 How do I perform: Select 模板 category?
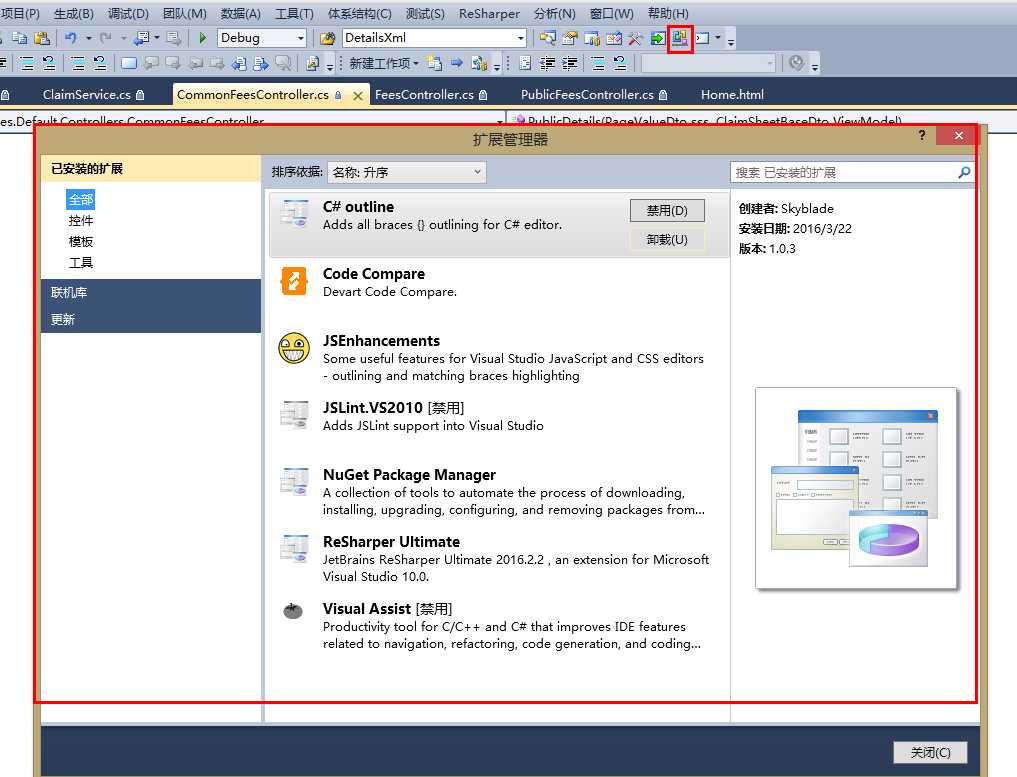pyautogui.click(x=81, y=242)
